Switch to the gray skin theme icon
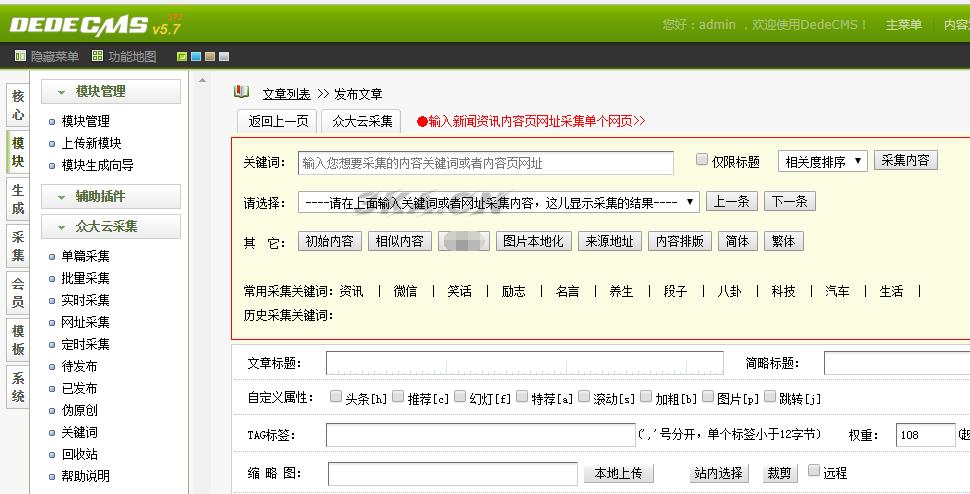Viewport: 970px width, 494px height. coord(224,57)
